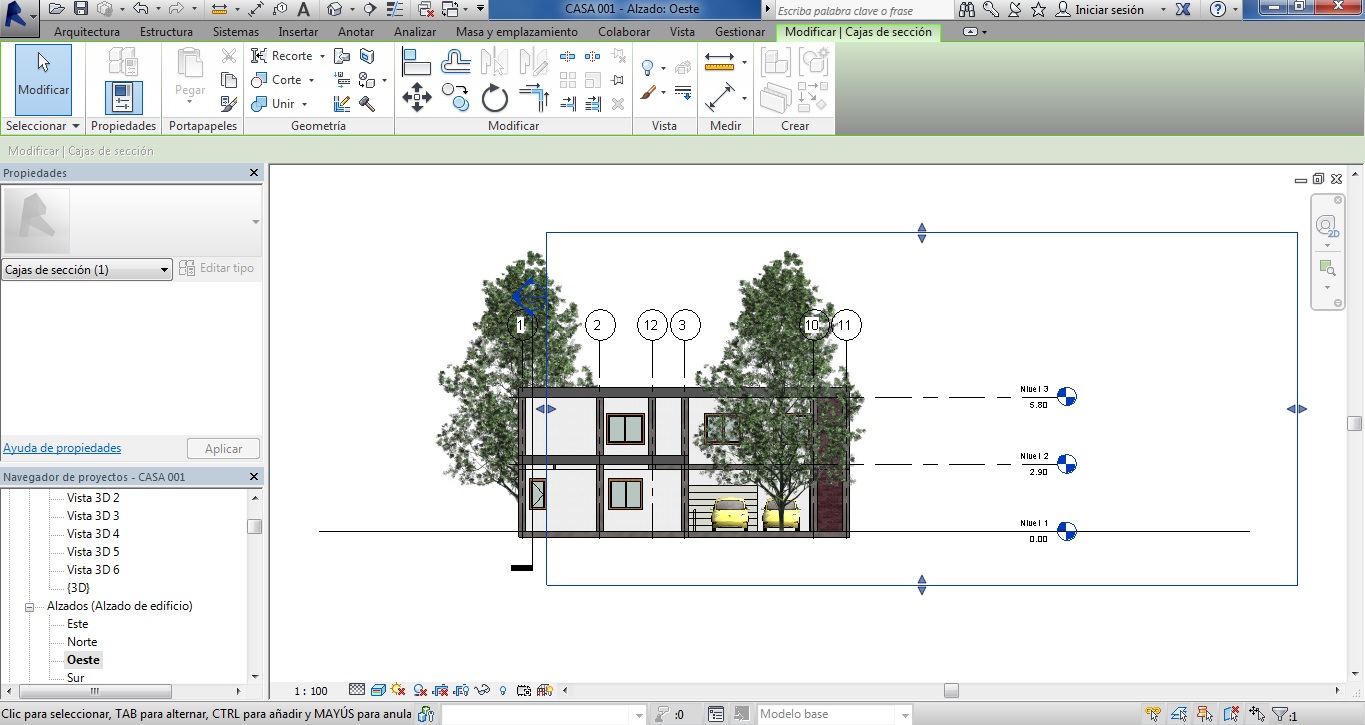Open the Cajas de sección type dropdown

(x=165, y=270)
